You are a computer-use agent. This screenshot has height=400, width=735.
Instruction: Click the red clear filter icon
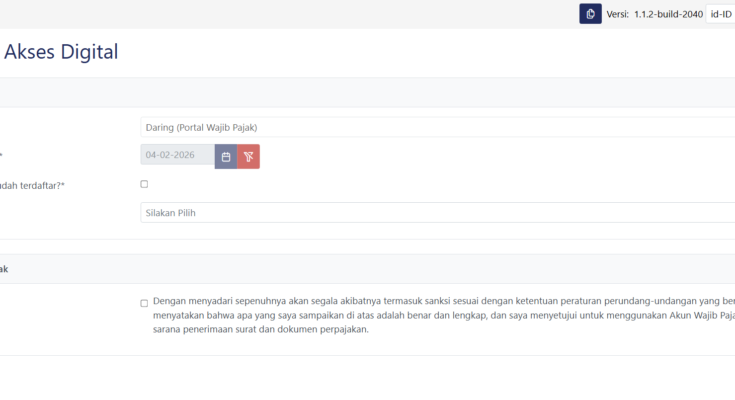248,156
